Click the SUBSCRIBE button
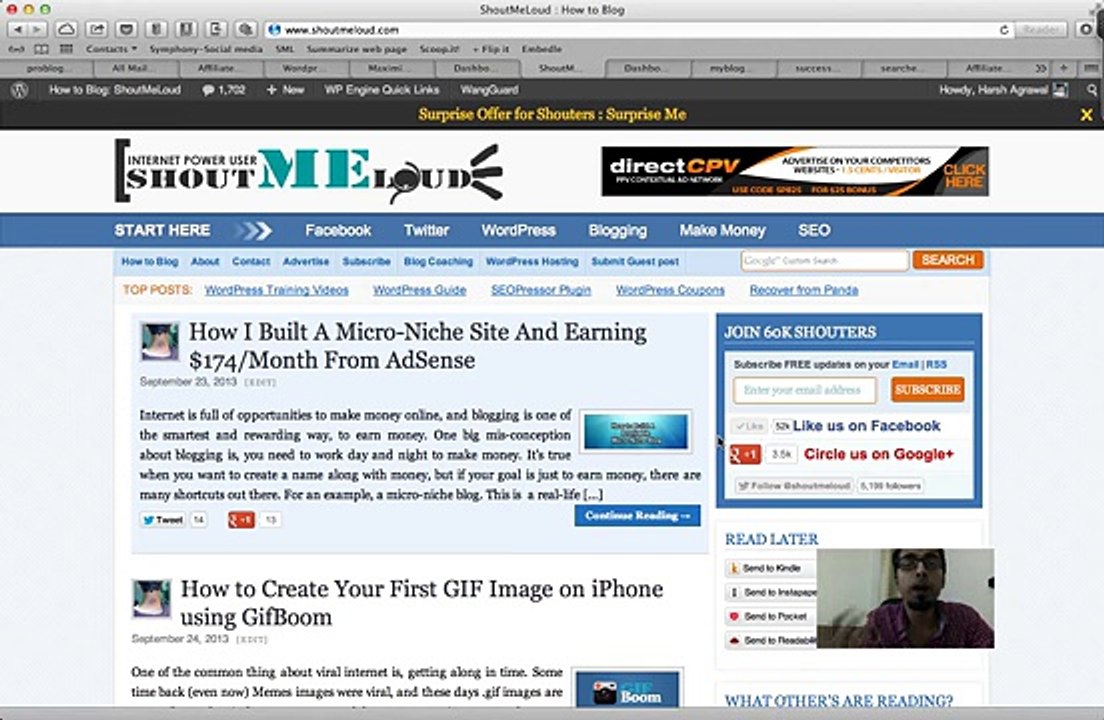Image resolution: width=1104 pixels, height=720 pixels. (x=927, y=390)
